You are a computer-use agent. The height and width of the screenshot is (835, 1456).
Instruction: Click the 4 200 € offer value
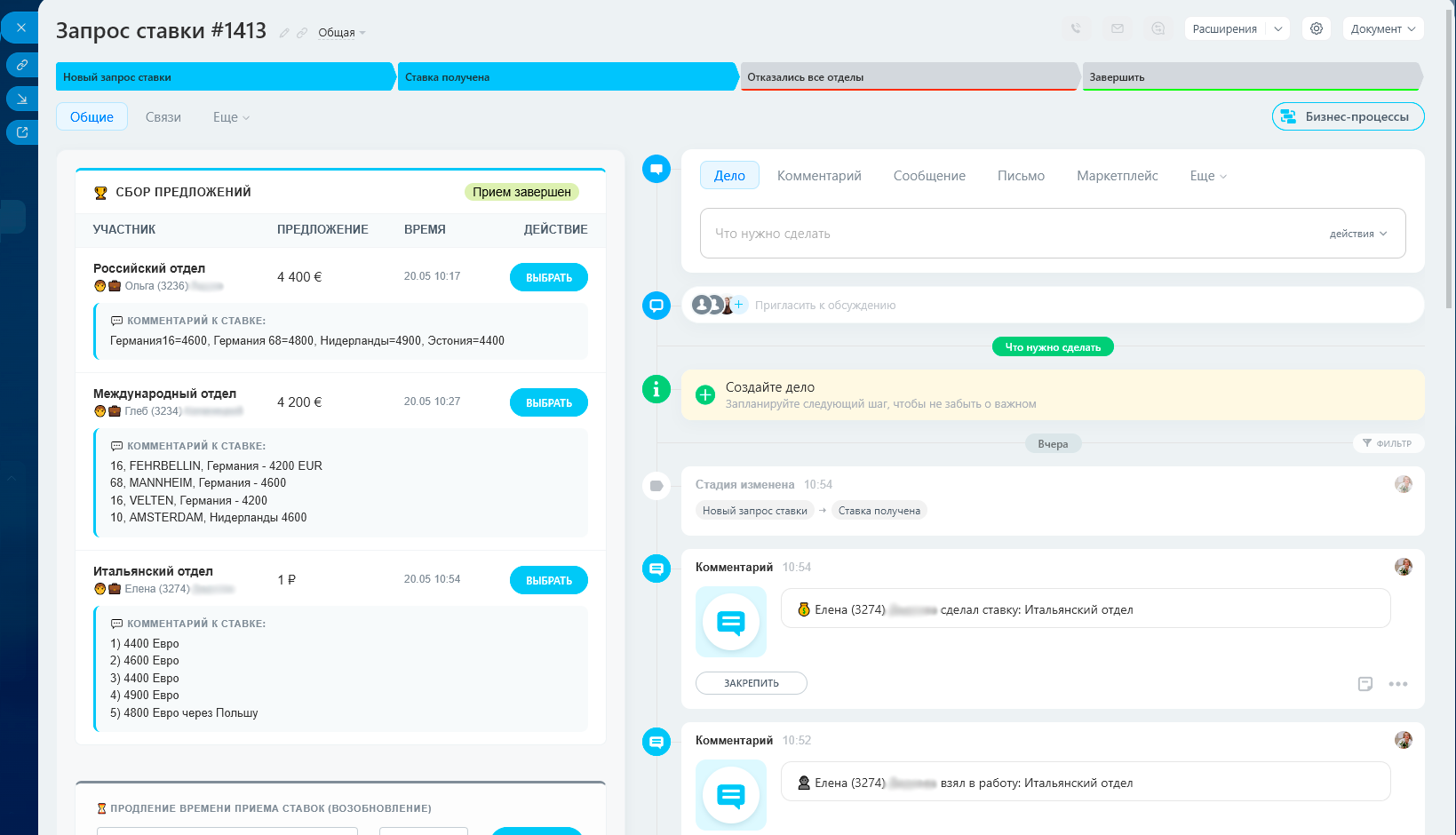[x=299, y=402]
